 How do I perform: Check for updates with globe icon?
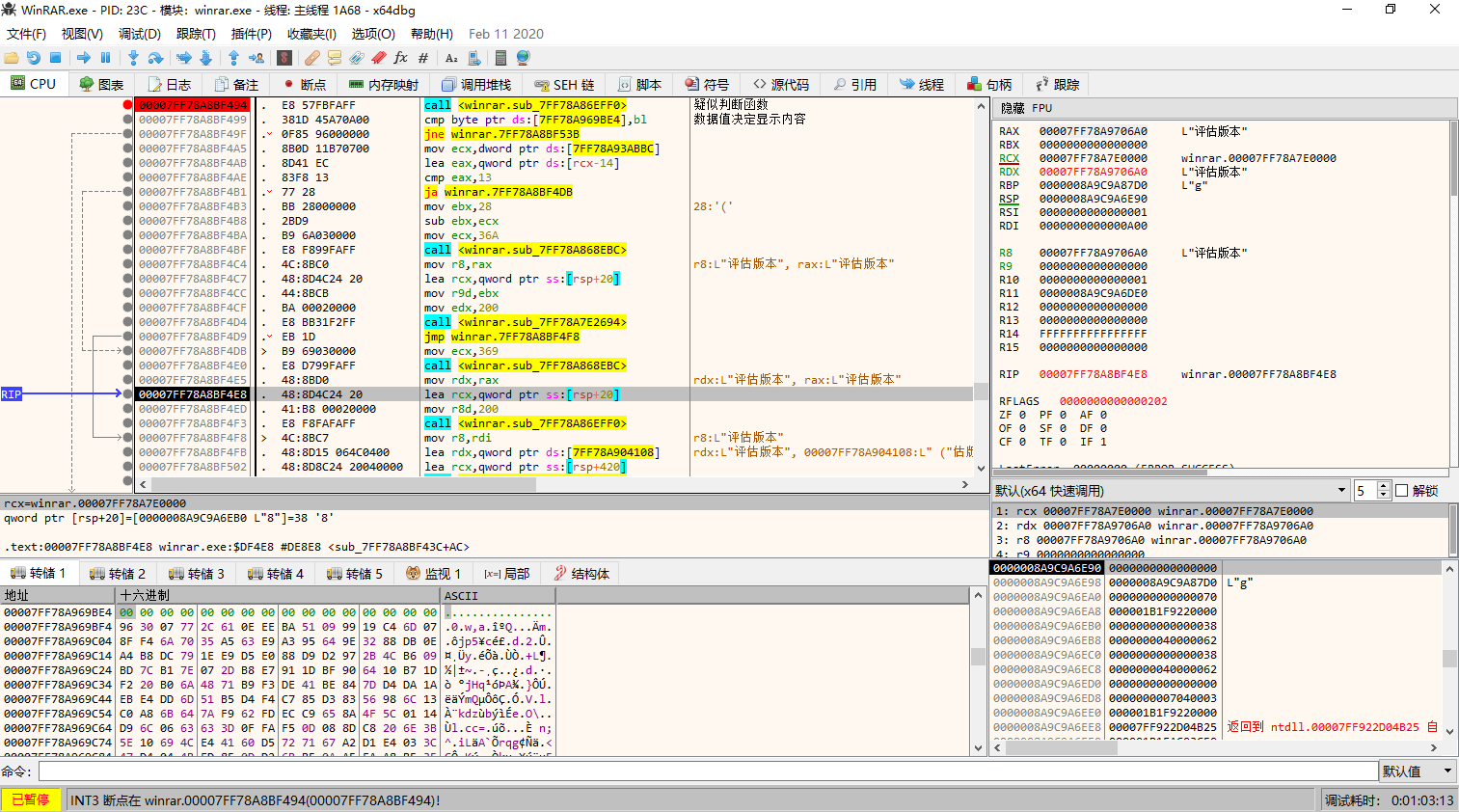tap(524, 58)
